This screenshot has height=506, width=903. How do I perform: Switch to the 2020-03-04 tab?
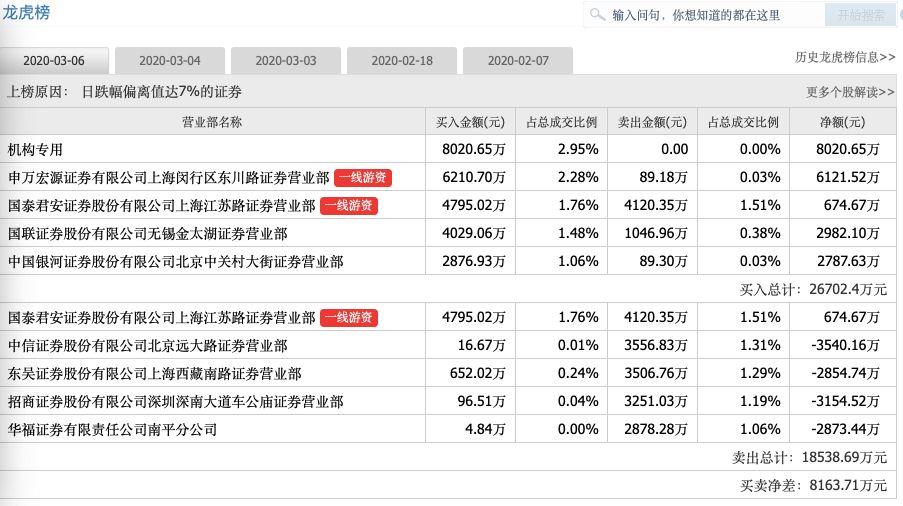[169, 60]
